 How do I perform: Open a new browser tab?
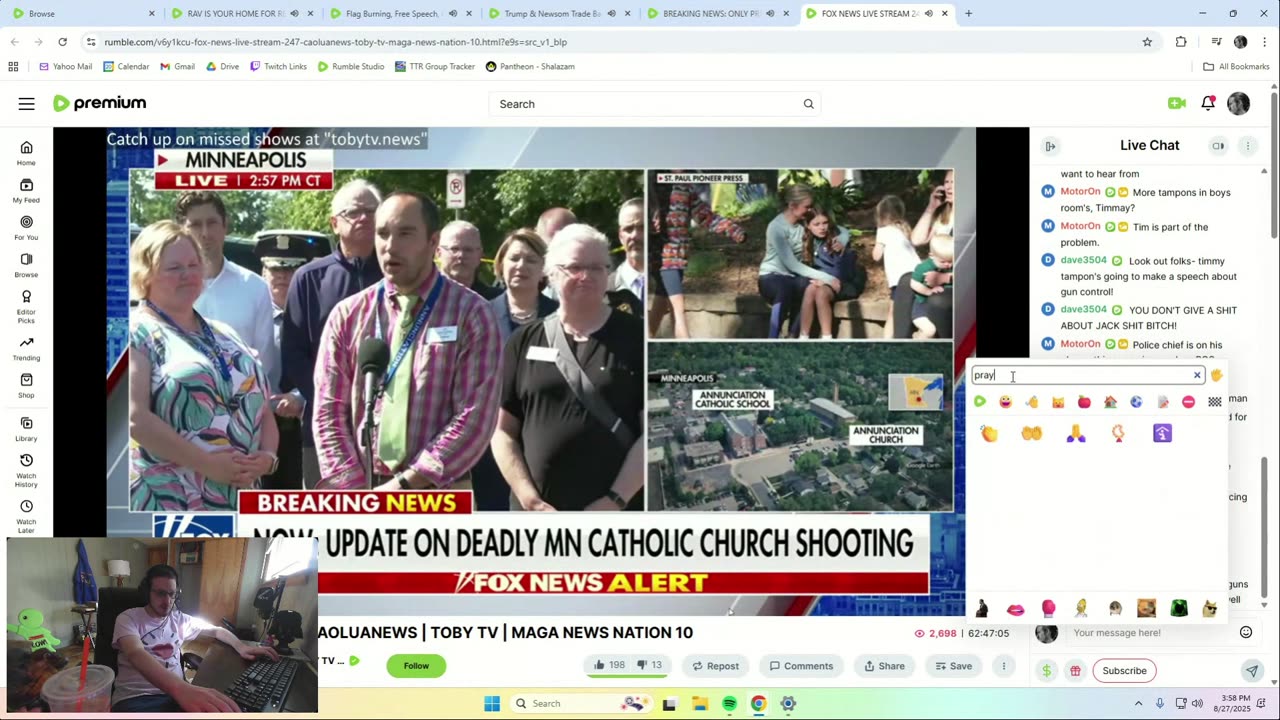(x=968, y=14)
